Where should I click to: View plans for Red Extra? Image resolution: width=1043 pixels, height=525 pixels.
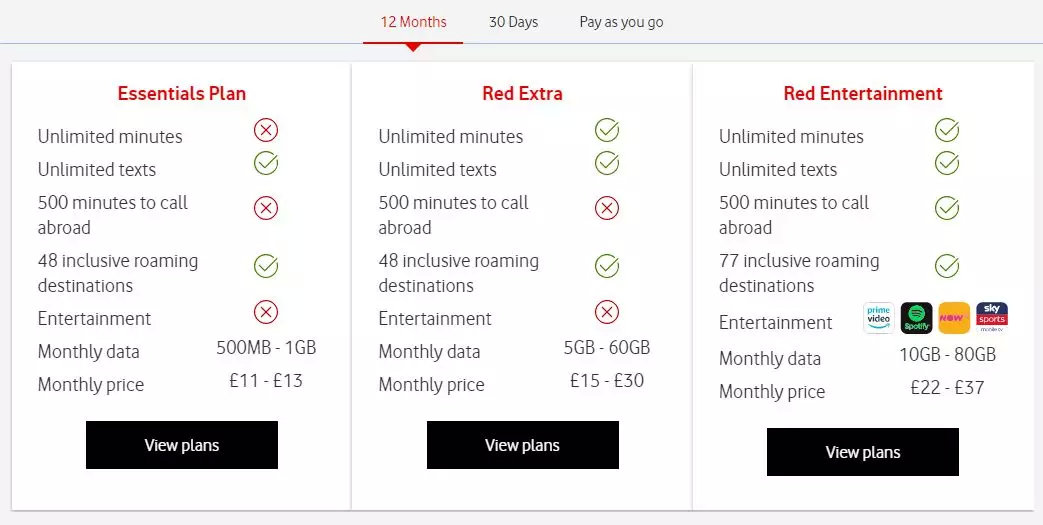(522, 445)
